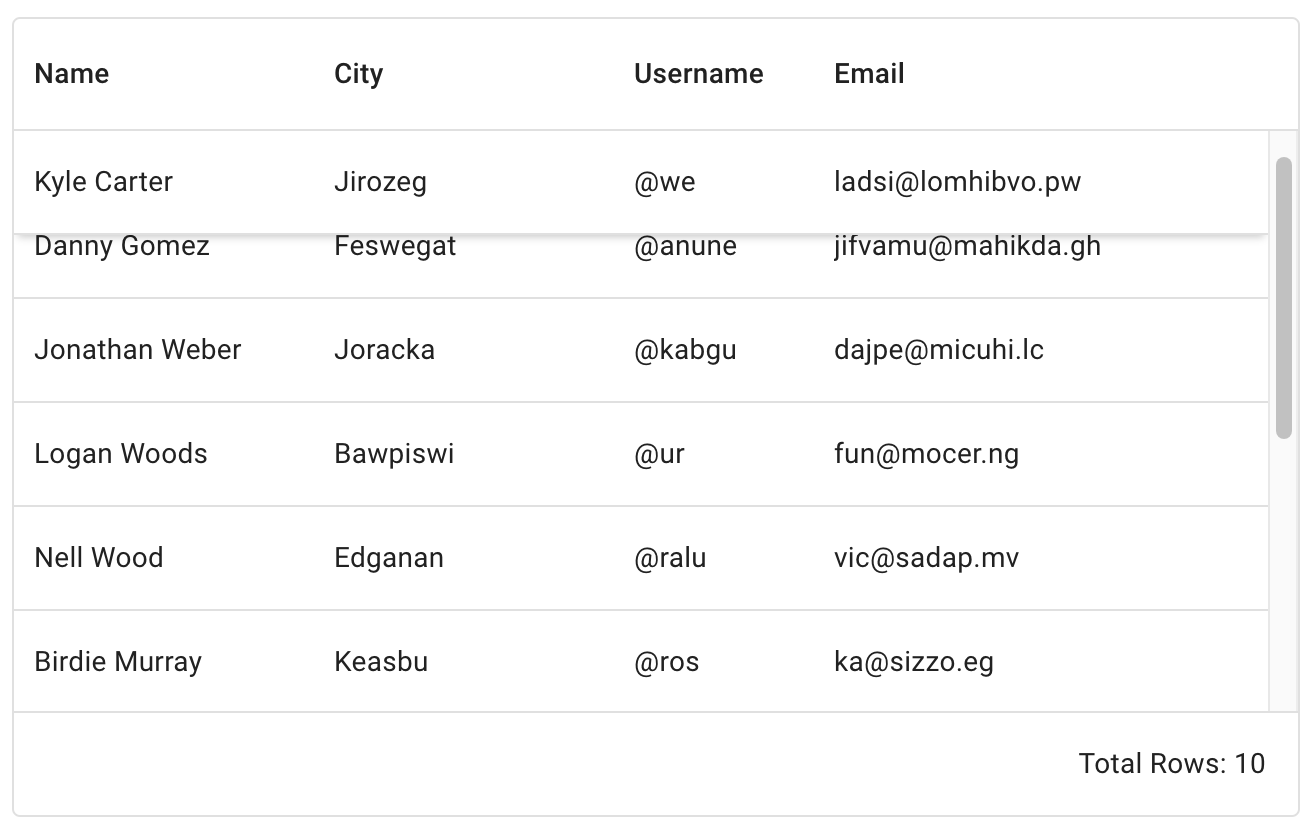This screenshot has width=1310, height=828.
Task: Click the ka@sizzo.eg email cell
Action: (x=913, y=662)
